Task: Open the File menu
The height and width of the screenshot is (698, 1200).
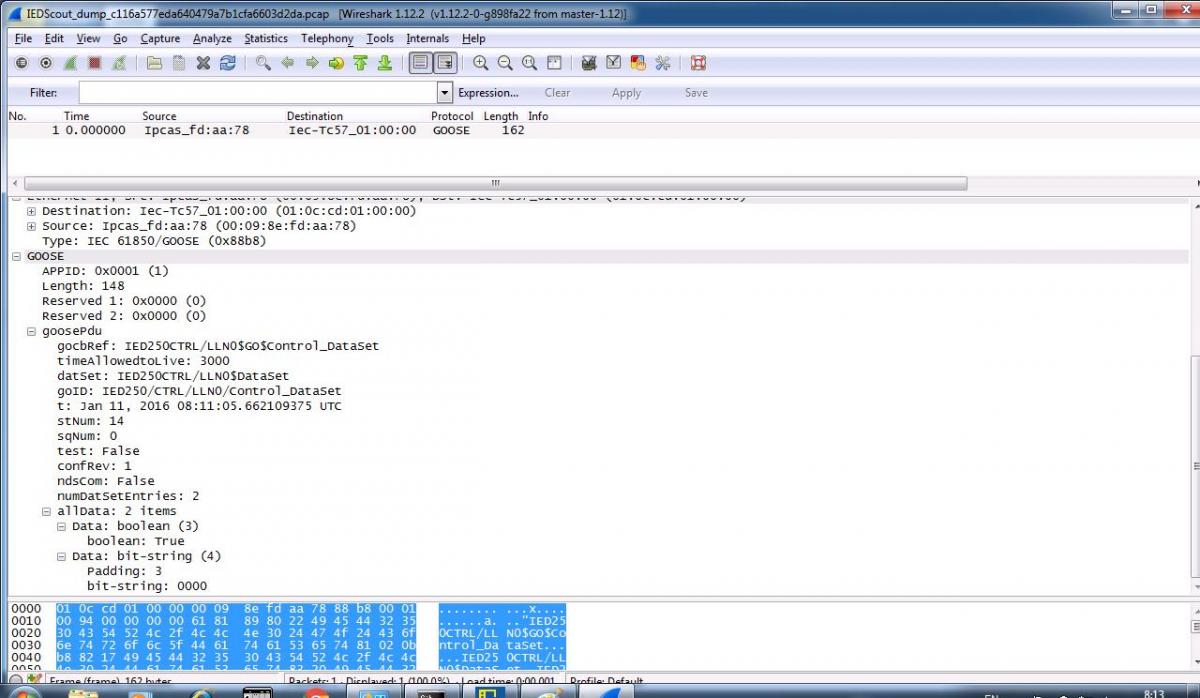Action: pyautogui.click(x=23, y=38)
